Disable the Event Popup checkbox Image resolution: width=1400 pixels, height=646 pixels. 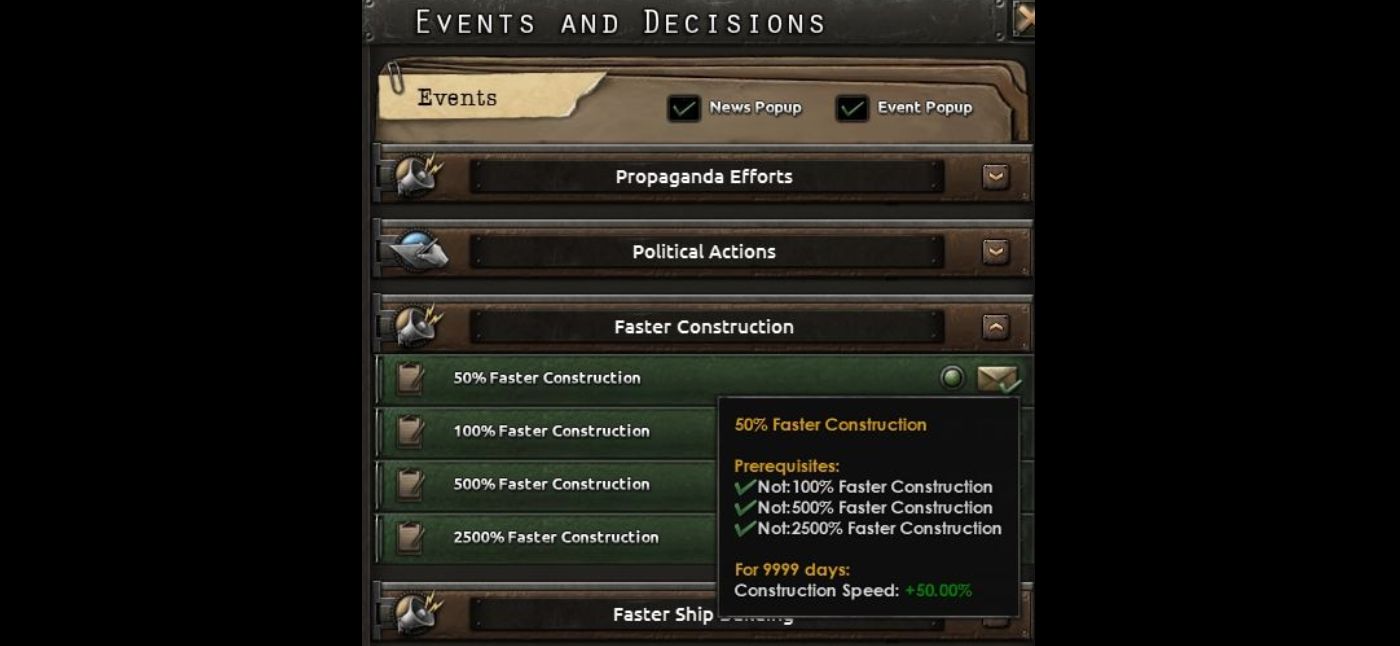coord(851,107)
